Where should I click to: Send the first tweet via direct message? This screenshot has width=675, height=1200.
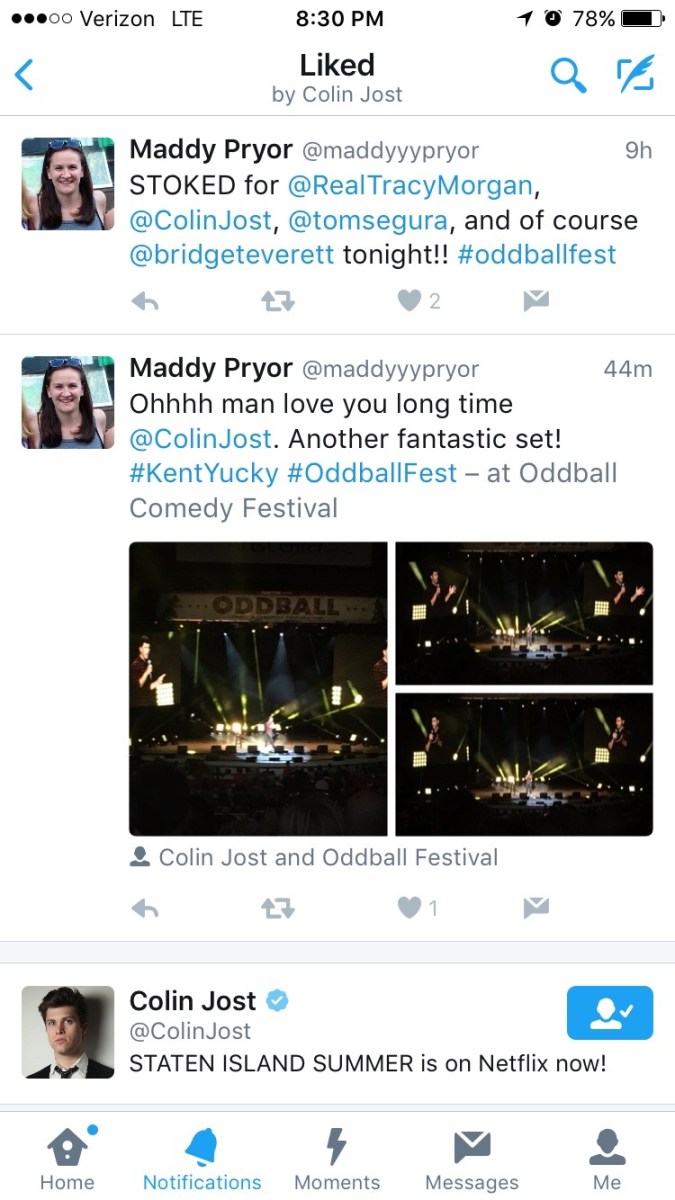536,300
